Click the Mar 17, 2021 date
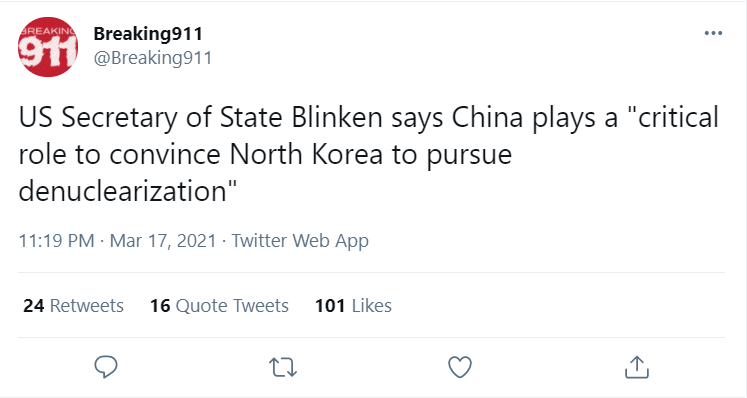The width and height of the screenshot is (747, 398). (x=163, y=241)
